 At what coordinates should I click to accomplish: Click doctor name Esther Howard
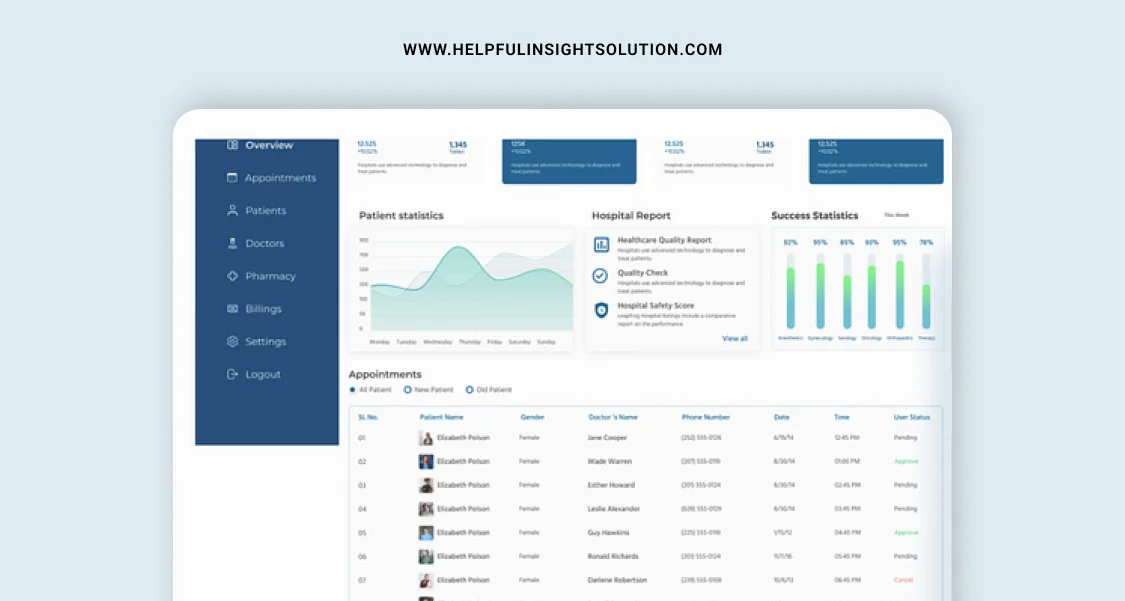click(611, 485)
